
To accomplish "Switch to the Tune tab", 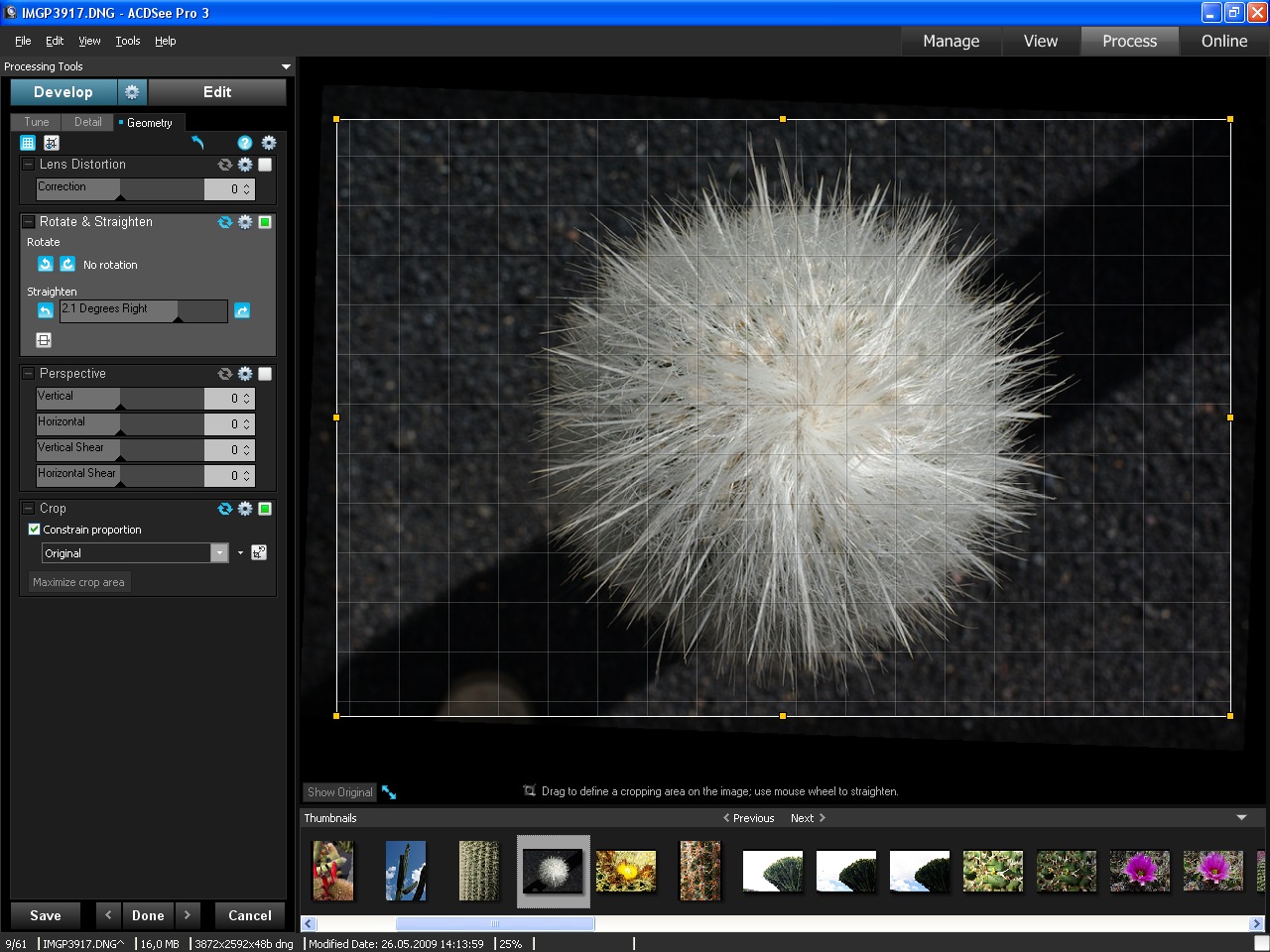I will 36,122.
